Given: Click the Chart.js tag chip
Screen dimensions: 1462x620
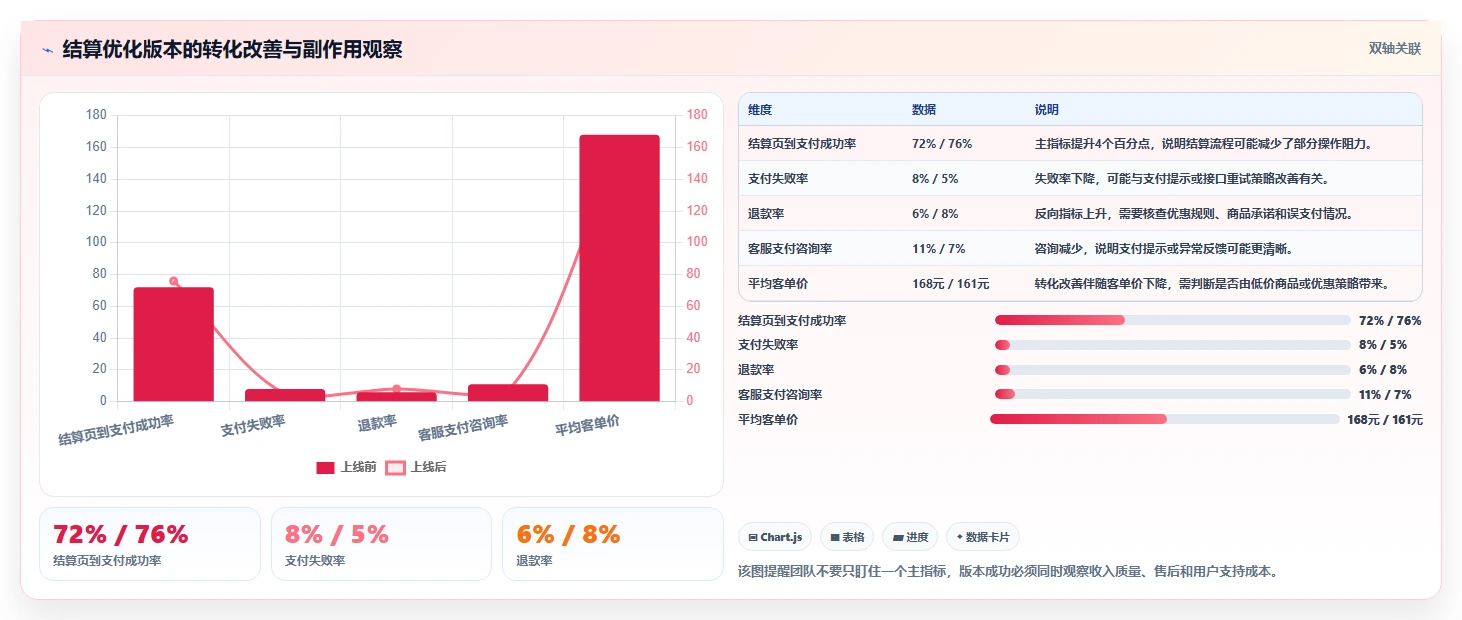Looking at the screenshot, I should tap(776, 537).
